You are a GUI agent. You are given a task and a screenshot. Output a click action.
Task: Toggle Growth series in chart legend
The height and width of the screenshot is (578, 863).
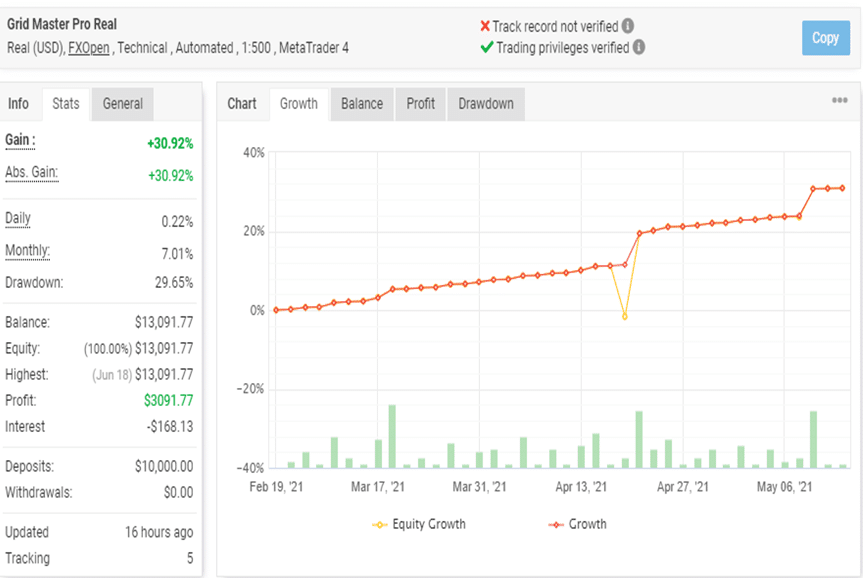(577, 524)
